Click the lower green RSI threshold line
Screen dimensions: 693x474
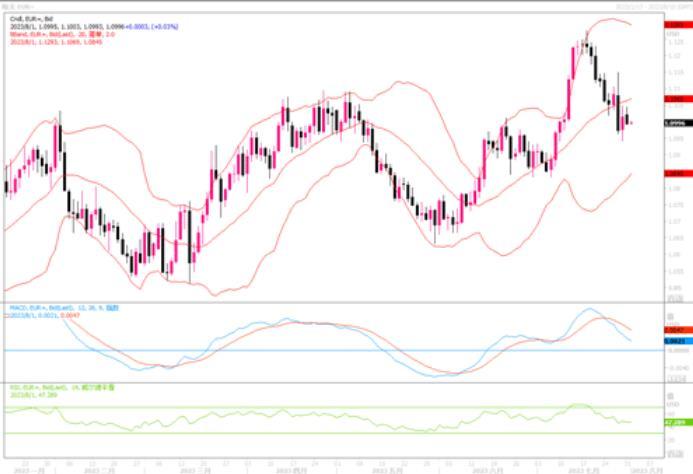pyautogui.click(x=300, y=433)
